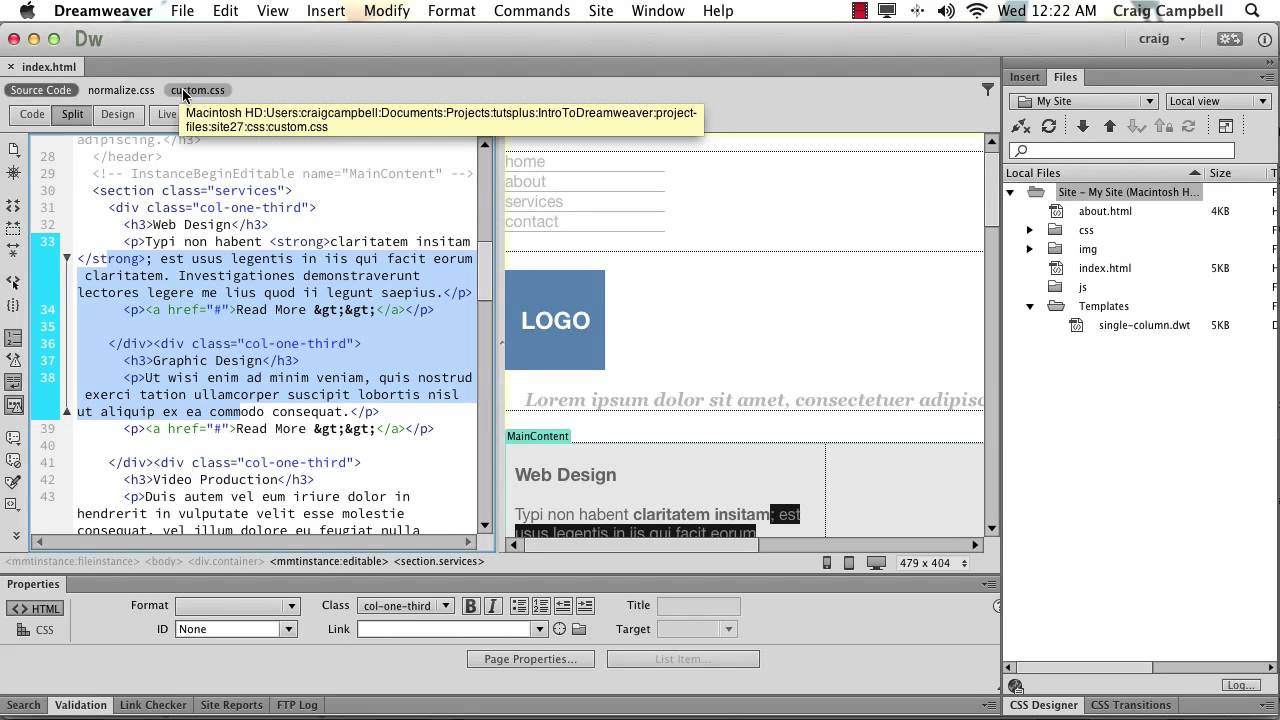Click the filter icon for related files

click(x=988, y=90)
